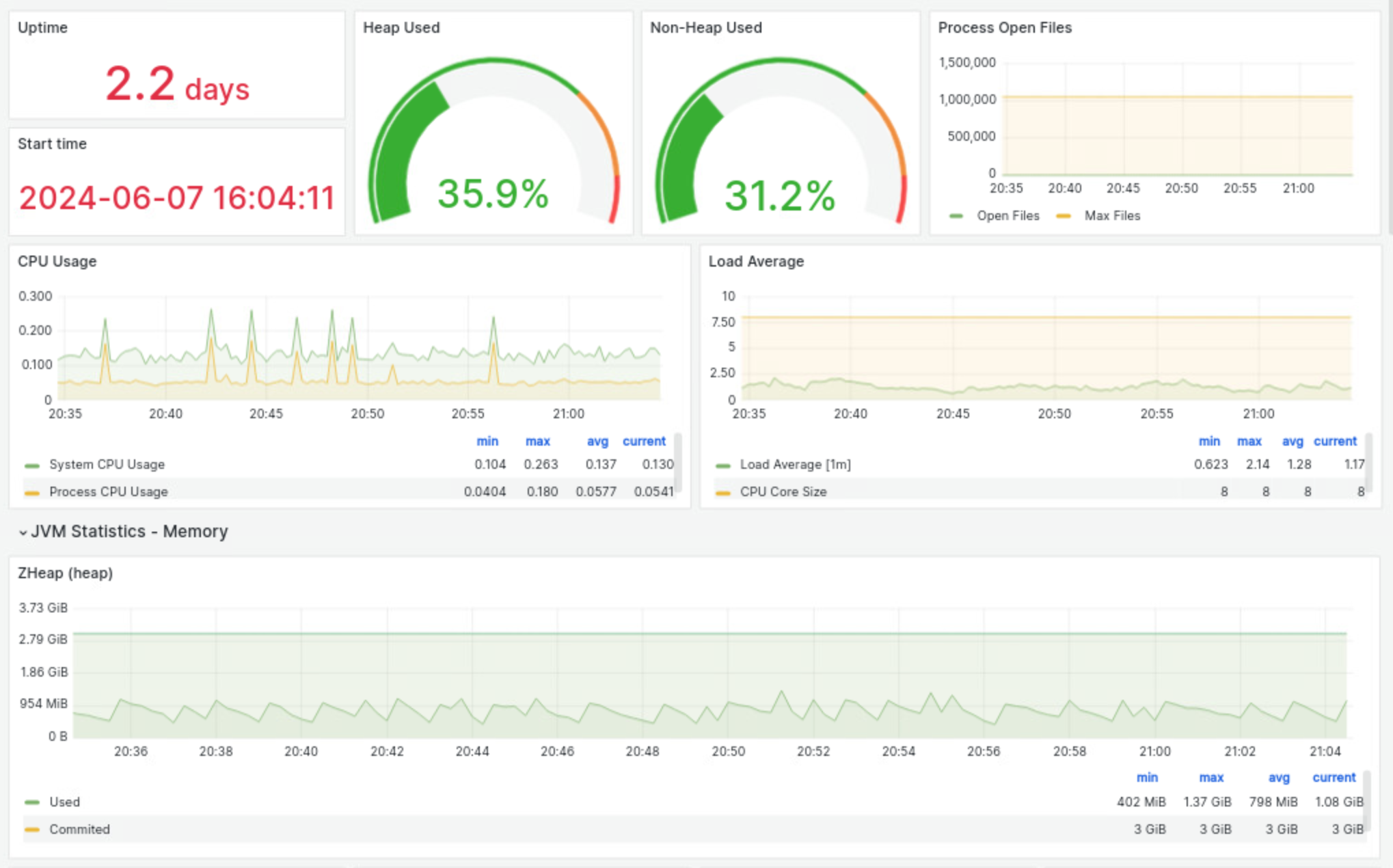Toggle the Used series in ZHeap legend
The width and height of the screenshot is (1393, 868).
tap(64, 802)
